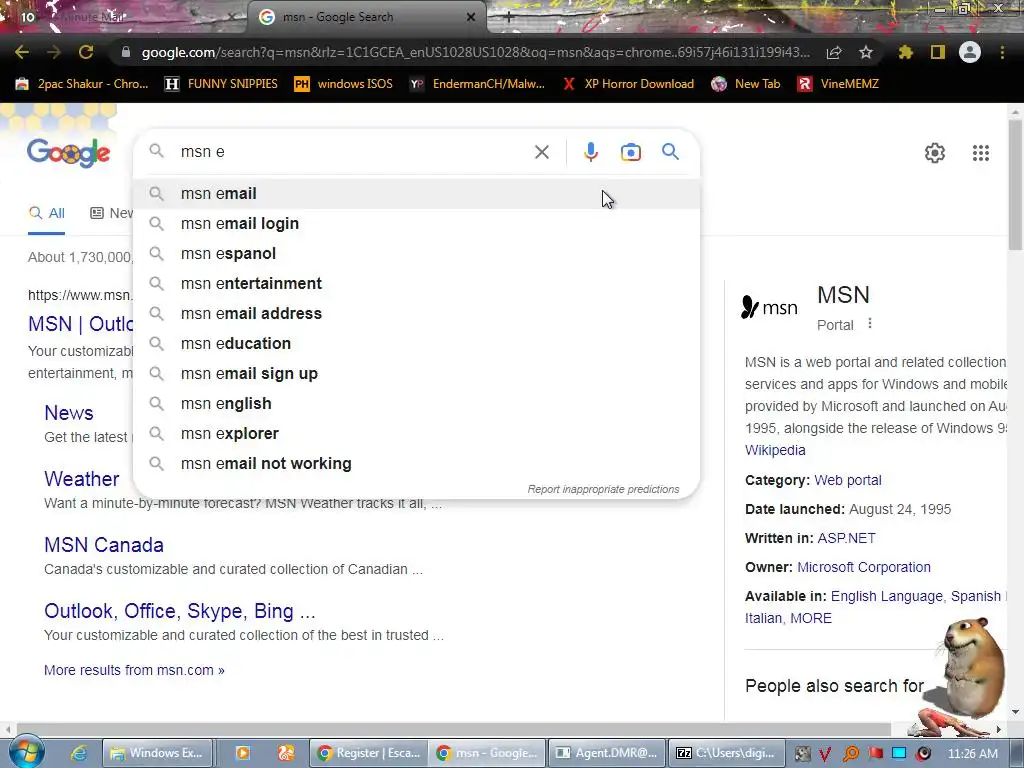Submit search with the blue magnifier icon
Screen dimensions: 1024x768
(x=670, y=152)
